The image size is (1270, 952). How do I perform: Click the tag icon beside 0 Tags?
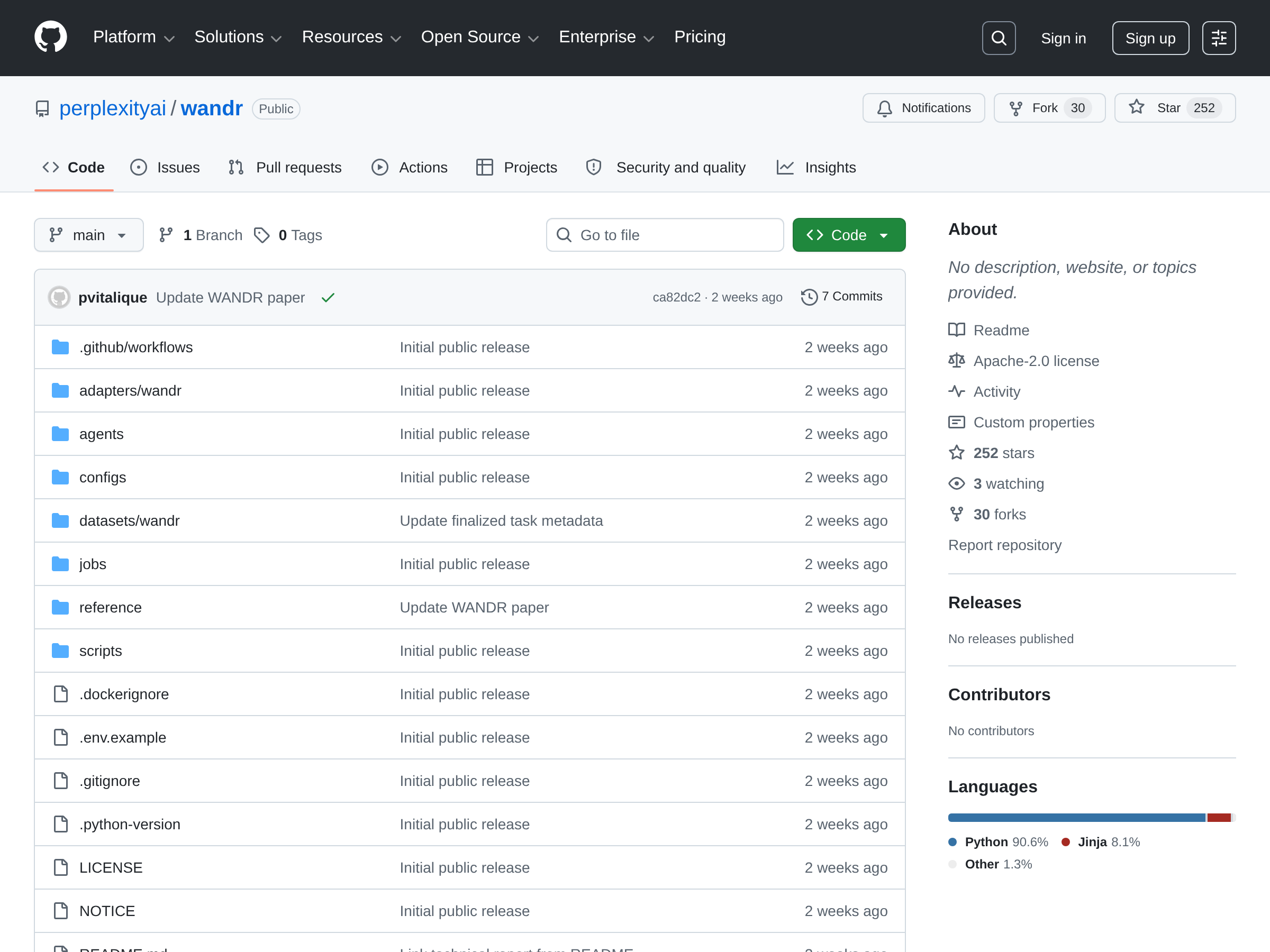point(262,235)
